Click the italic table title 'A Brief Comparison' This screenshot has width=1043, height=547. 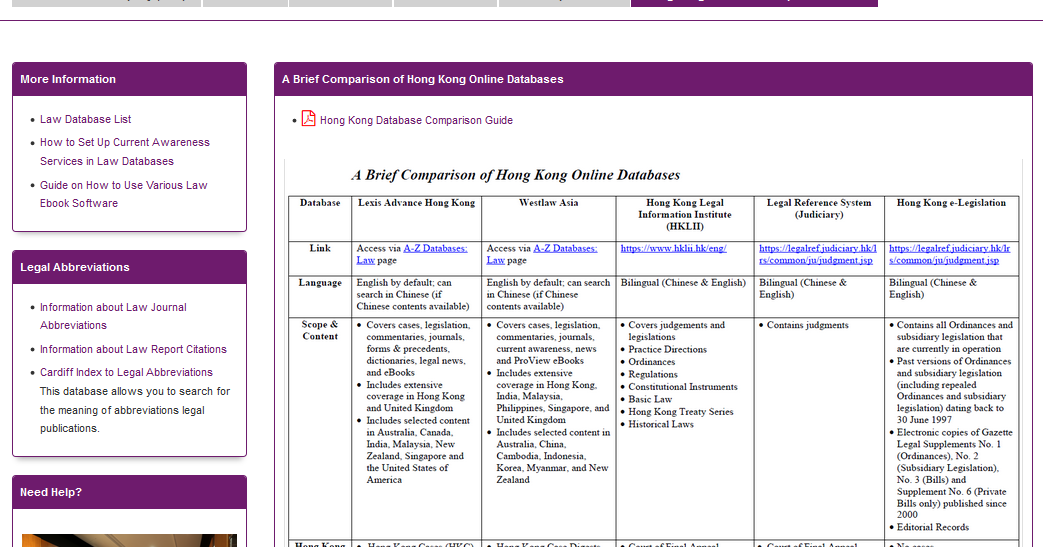tap(516, 175)
